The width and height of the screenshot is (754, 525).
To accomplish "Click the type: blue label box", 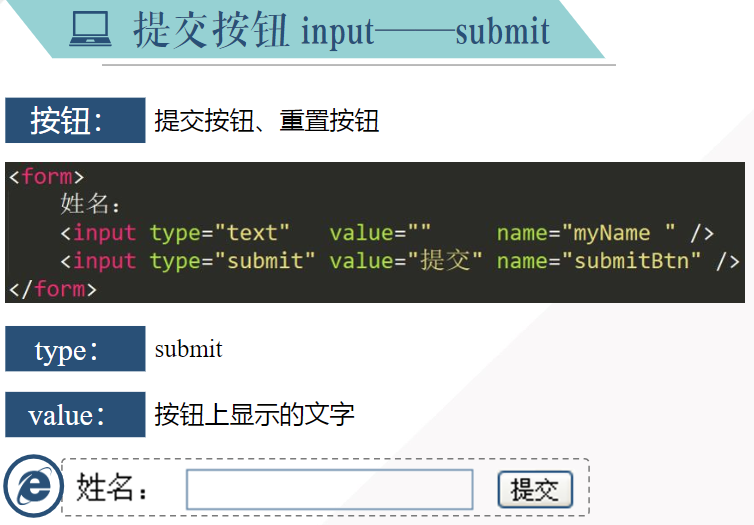I will 75,349.
